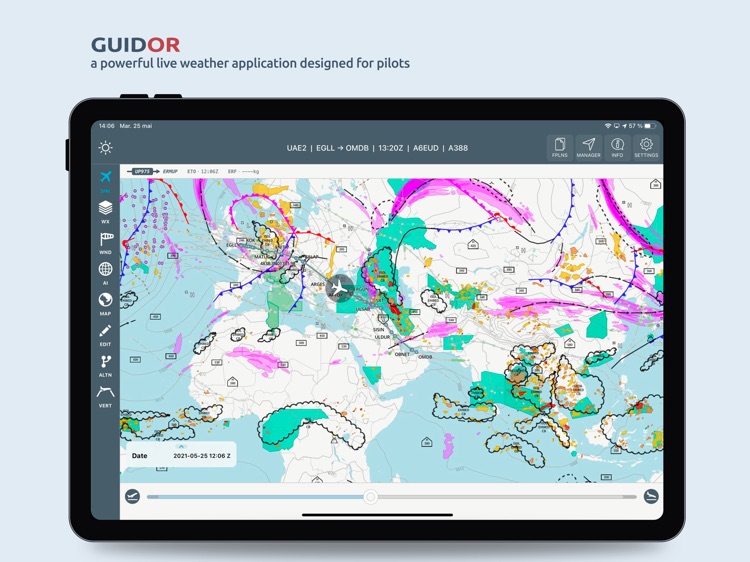Click the 14:06 clock in the status bar
Viewport: 750px width, 562px height.
pyautogui.click(x=106, y=126)
